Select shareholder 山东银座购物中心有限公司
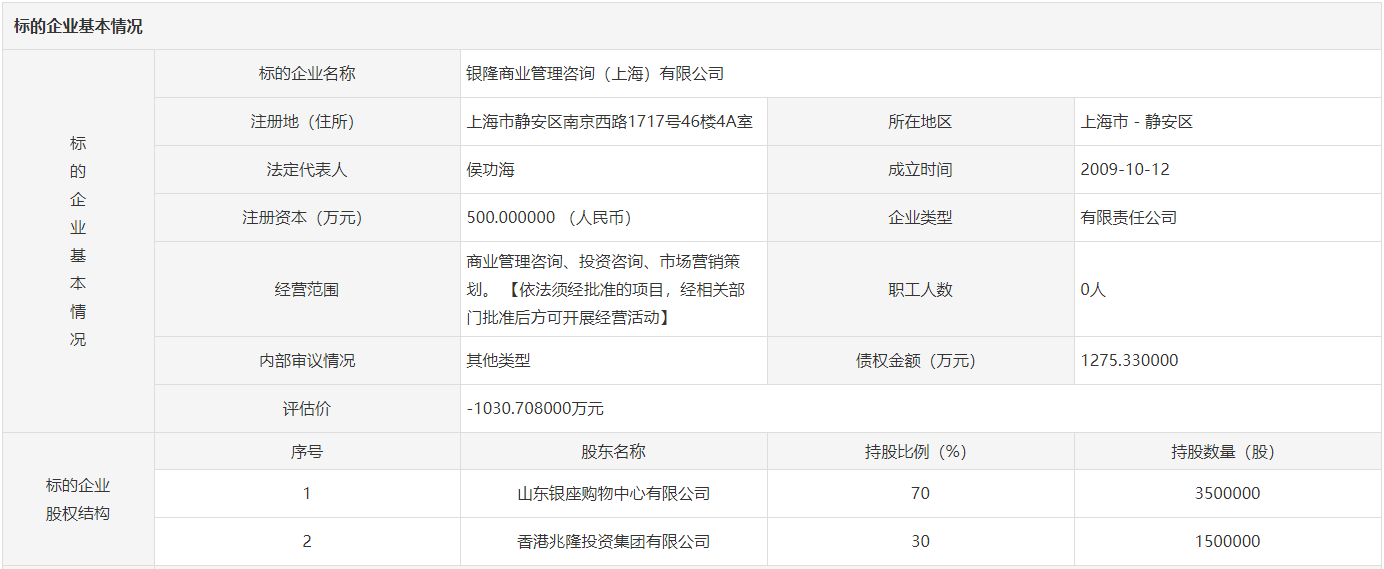Image resolution: width=1384 pixels, height=569 pixels. 614,494
